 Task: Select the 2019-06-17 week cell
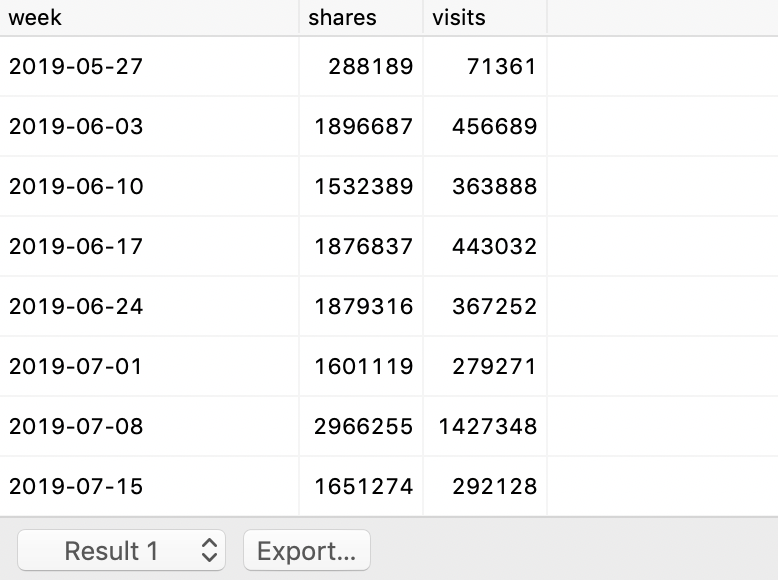(x=76, y=247)
